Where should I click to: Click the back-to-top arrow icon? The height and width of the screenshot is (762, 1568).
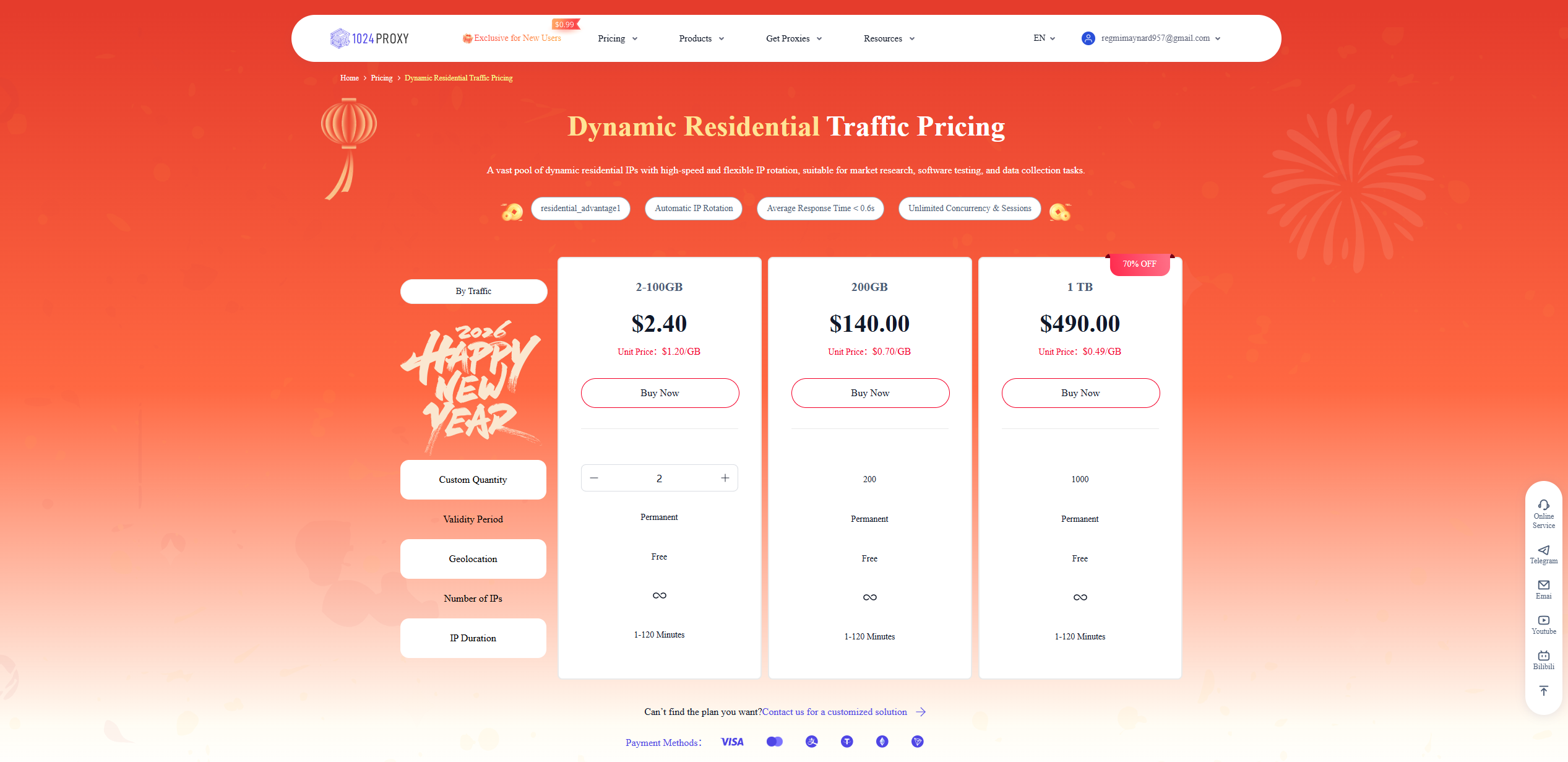(x=1543, y=691)
